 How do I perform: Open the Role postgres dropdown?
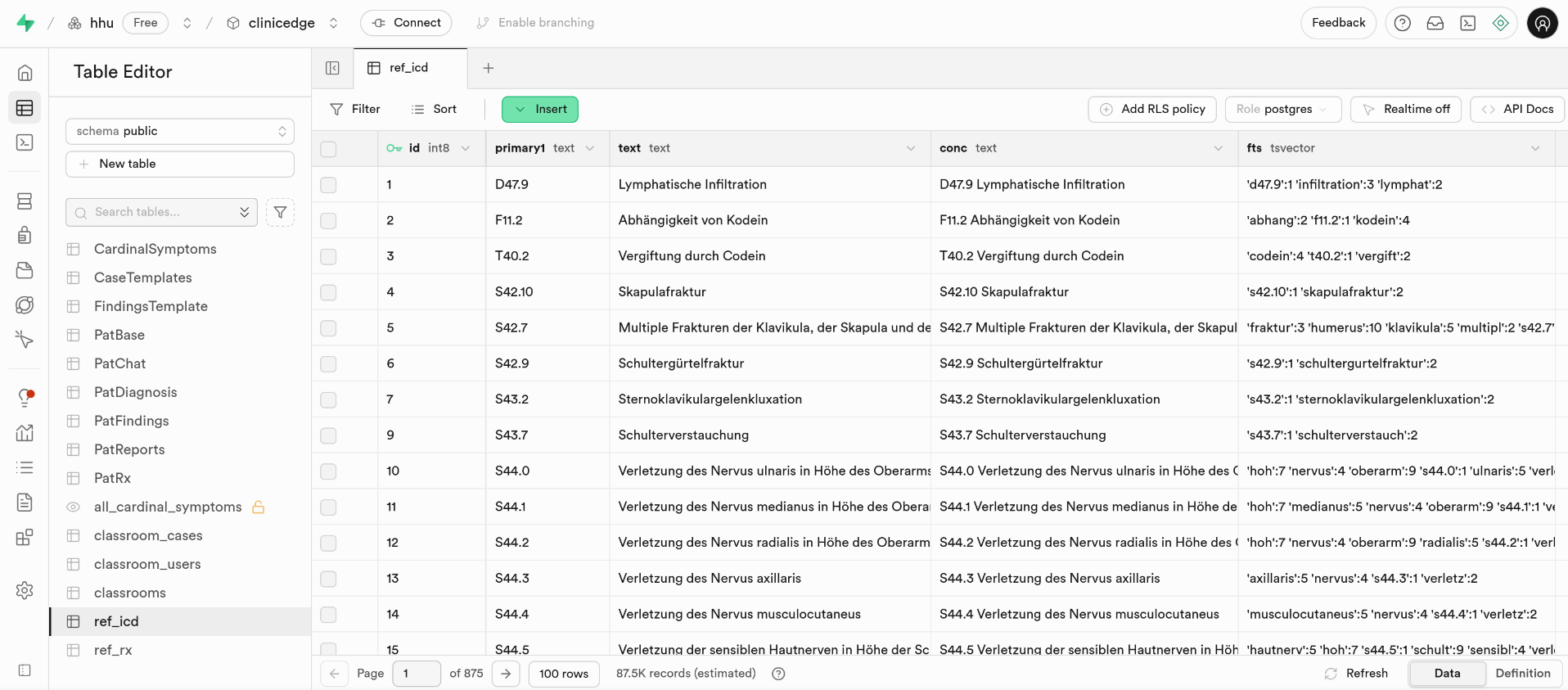click(1282, 109)
